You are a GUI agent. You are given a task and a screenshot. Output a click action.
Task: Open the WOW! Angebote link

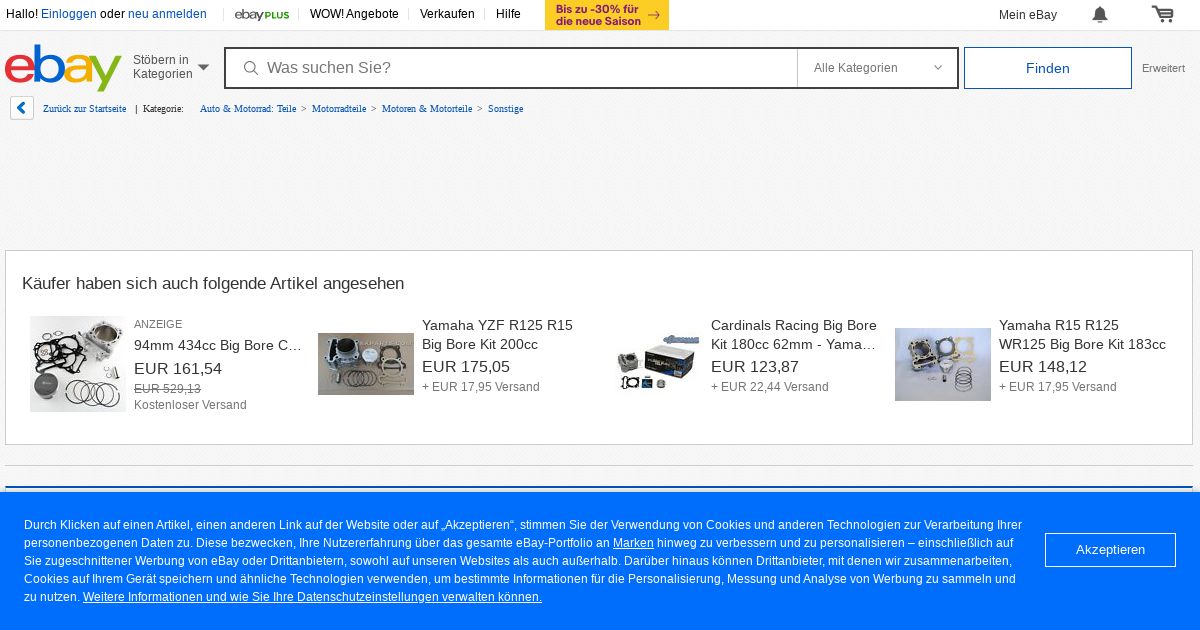(354, 14)
